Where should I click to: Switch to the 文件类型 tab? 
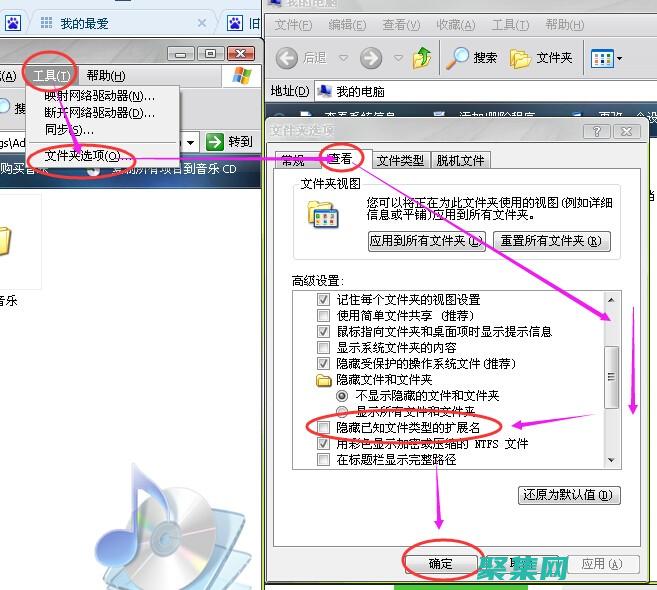[400, 160]
